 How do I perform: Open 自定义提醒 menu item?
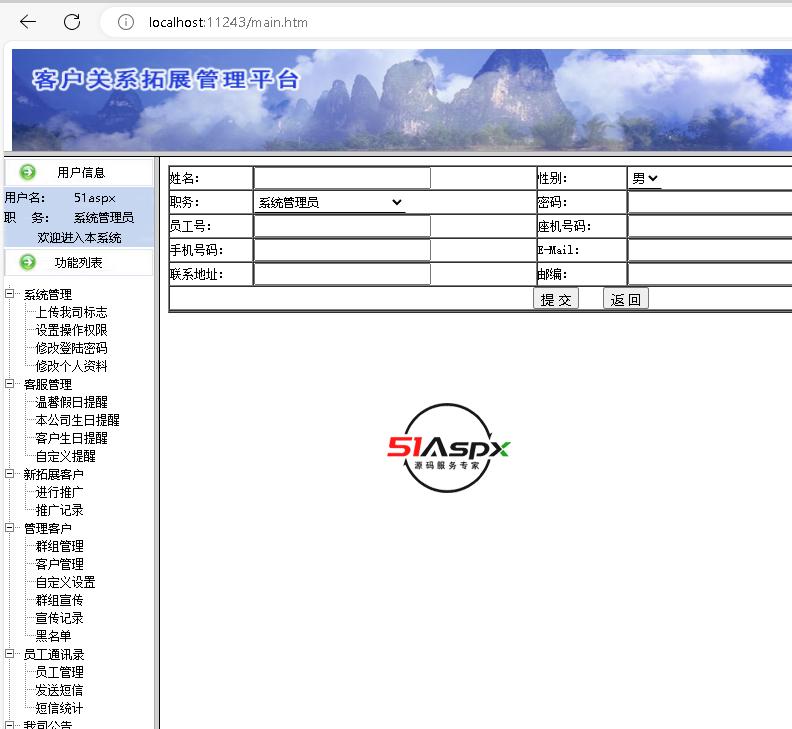(x=65, y=456)
